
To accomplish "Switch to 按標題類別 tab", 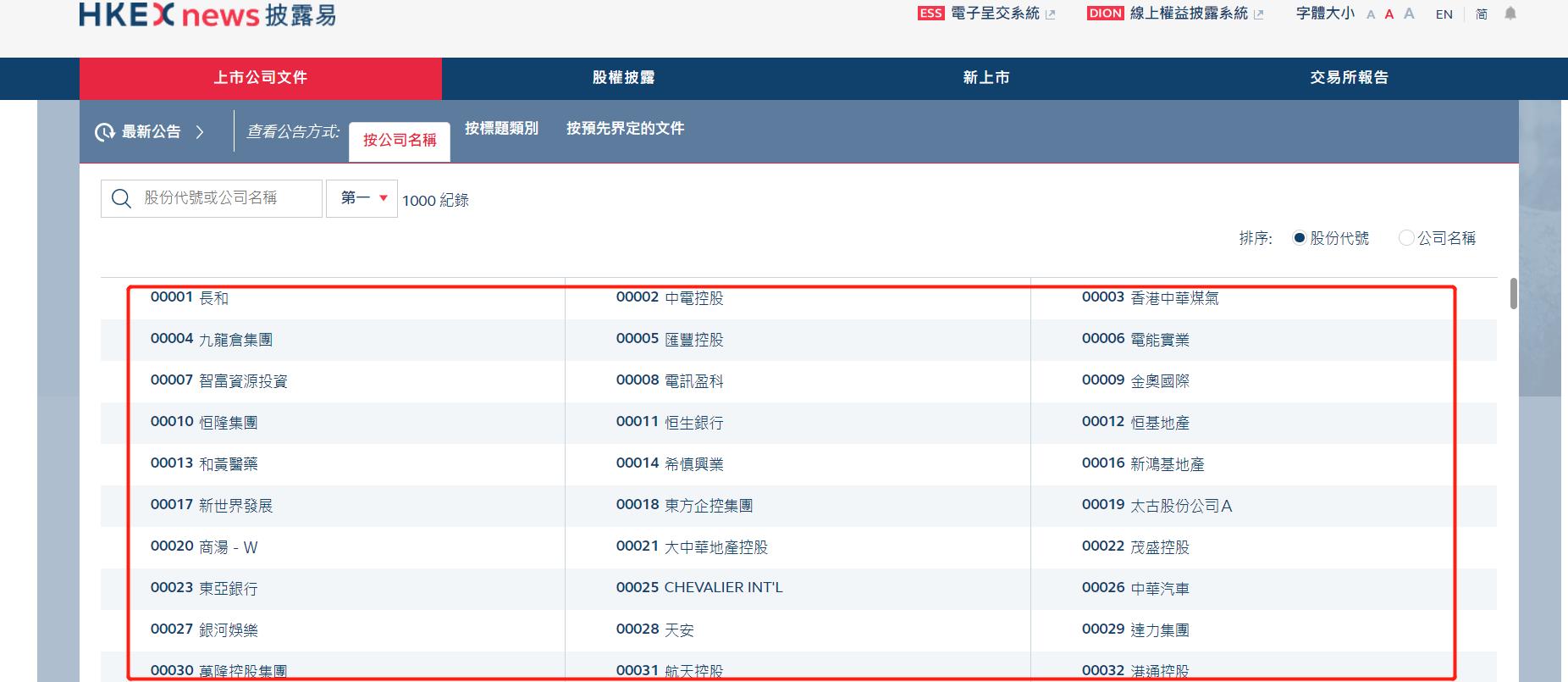I will coord(501,129).
